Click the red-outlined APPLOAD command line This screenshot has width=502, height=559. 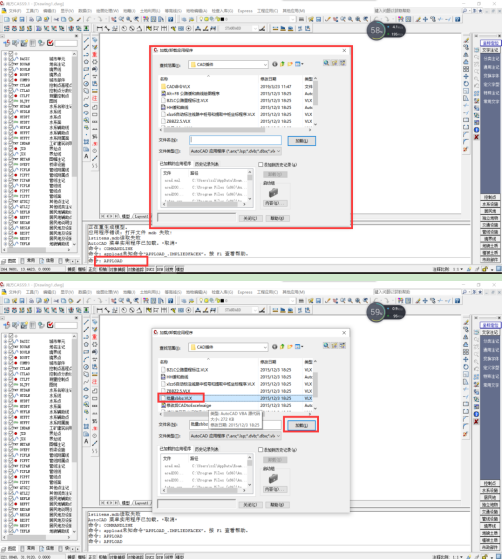121,261
